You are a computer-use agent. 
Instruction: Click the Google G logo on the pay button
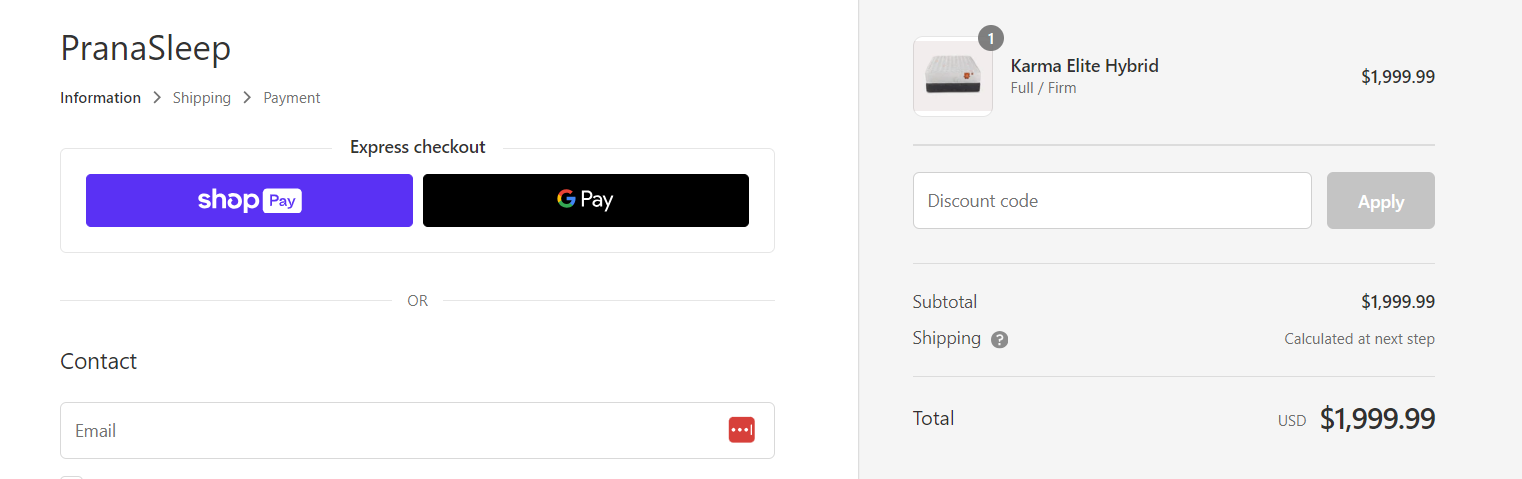pyautogui.click(x=566, y=200)
